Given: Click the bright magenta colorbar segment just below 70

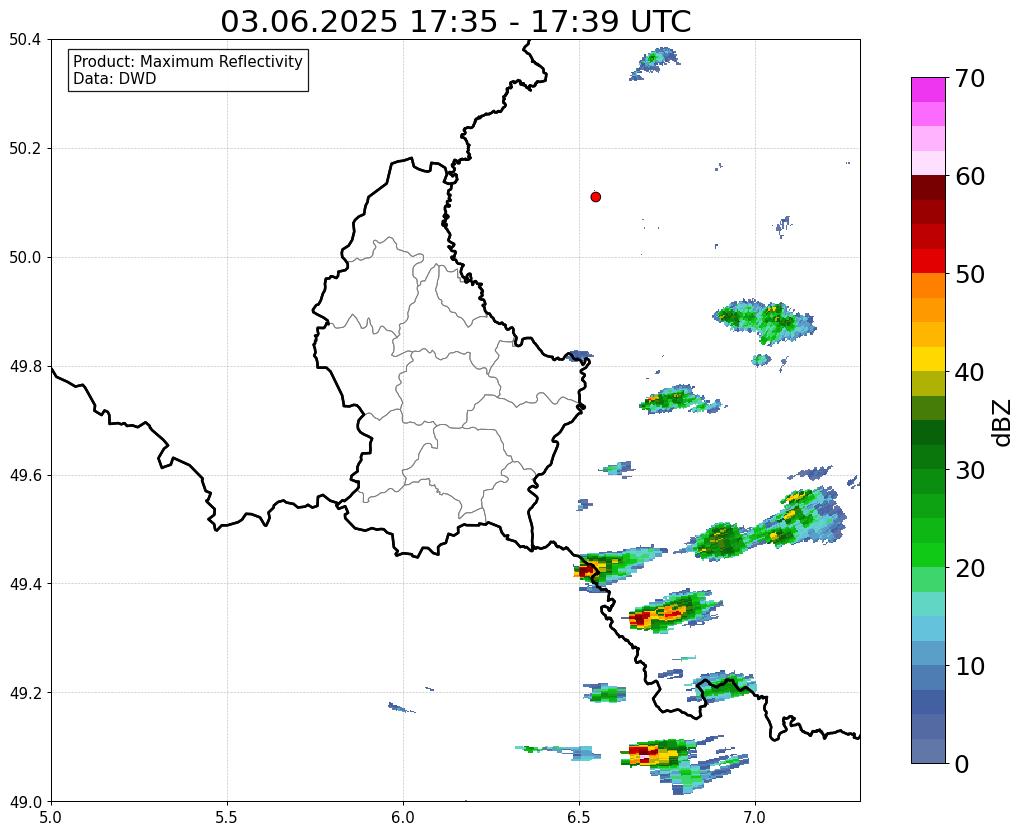Looking at the screenshot, I should (928, 90).
